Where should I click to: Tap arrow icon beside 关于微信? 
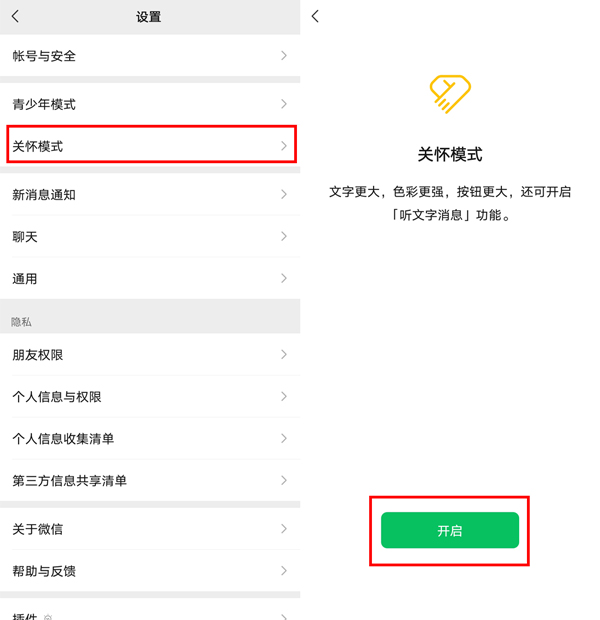pyautogui.click(x=284, y=529)
